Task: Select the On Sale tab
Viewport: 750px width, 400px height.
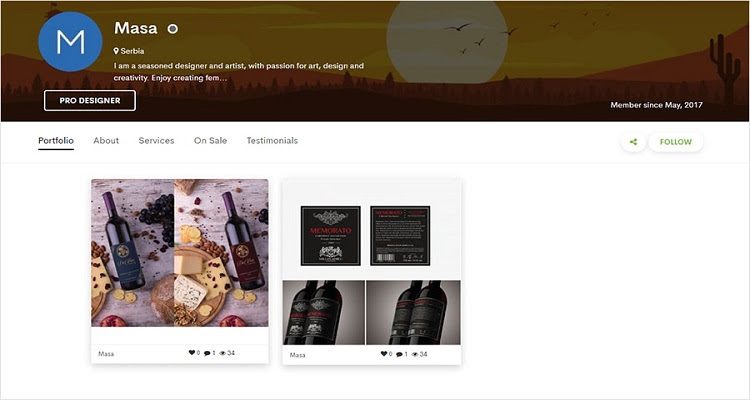Action: point(210,141)
